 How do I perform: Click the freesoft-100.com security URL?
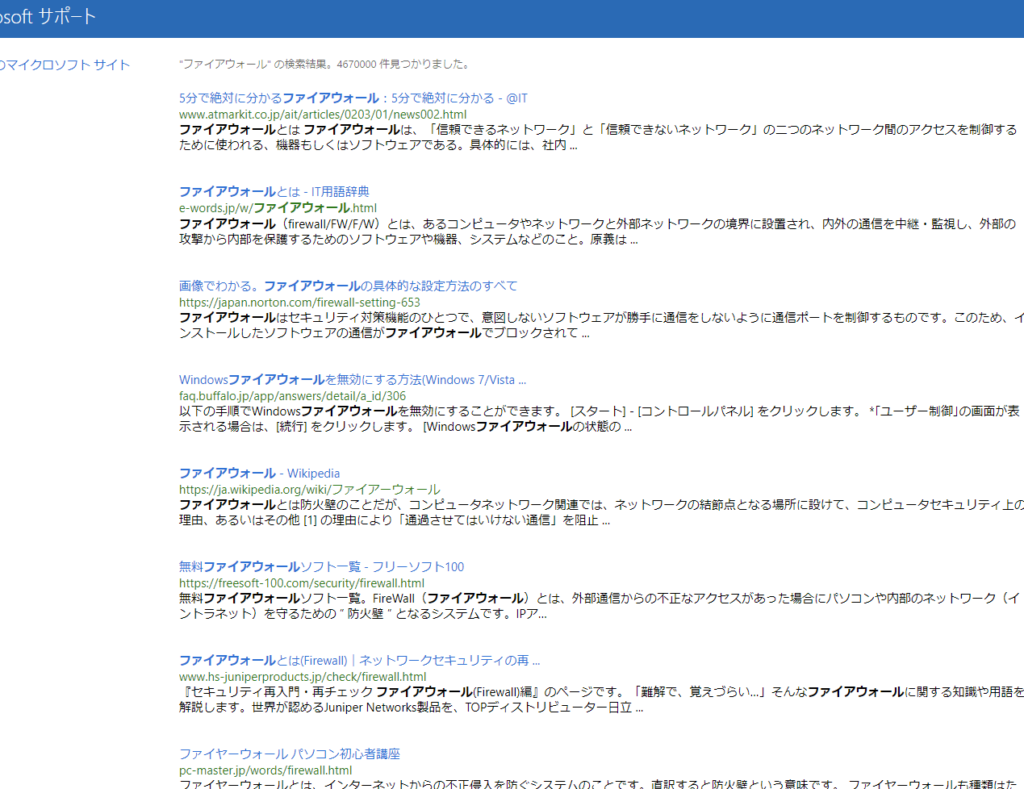(x=301, y=583)
